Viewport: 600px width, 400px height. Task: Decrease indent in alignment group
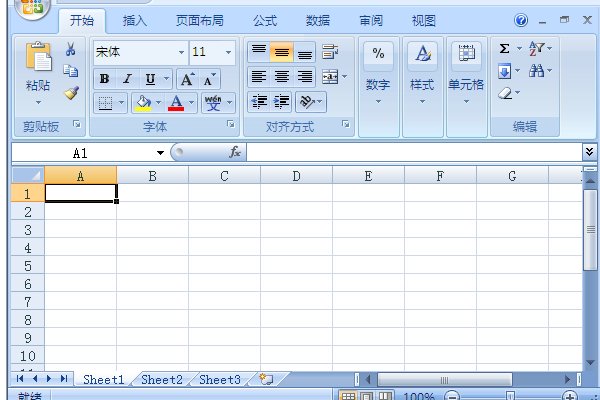pos(259,102)
